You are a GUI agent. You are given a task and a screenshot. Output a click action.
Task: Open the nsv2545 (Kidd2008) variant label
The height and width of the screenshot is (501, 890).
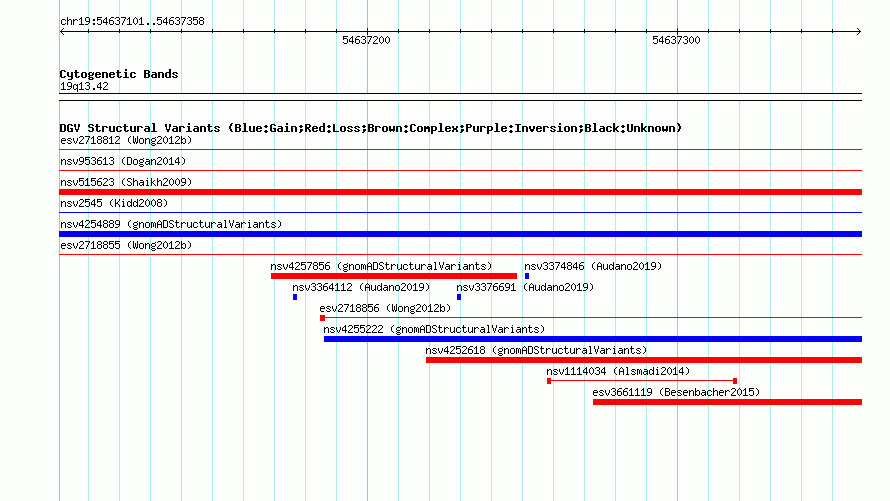[114, 203]
